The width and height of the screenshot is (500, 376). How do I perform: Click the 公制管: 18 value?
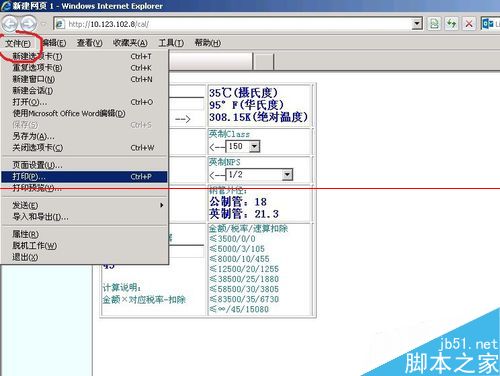coord(238,202)
